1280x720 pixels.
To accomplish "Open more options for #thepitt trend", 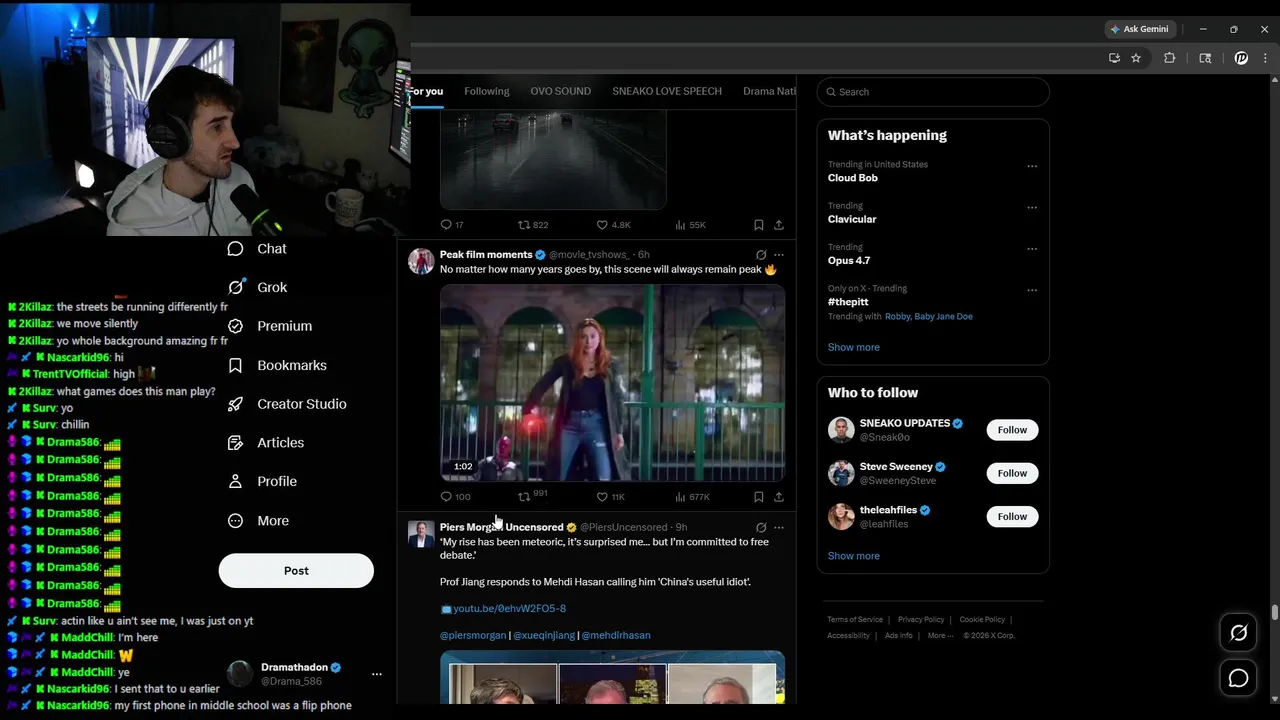I will tap(1032, 291).
